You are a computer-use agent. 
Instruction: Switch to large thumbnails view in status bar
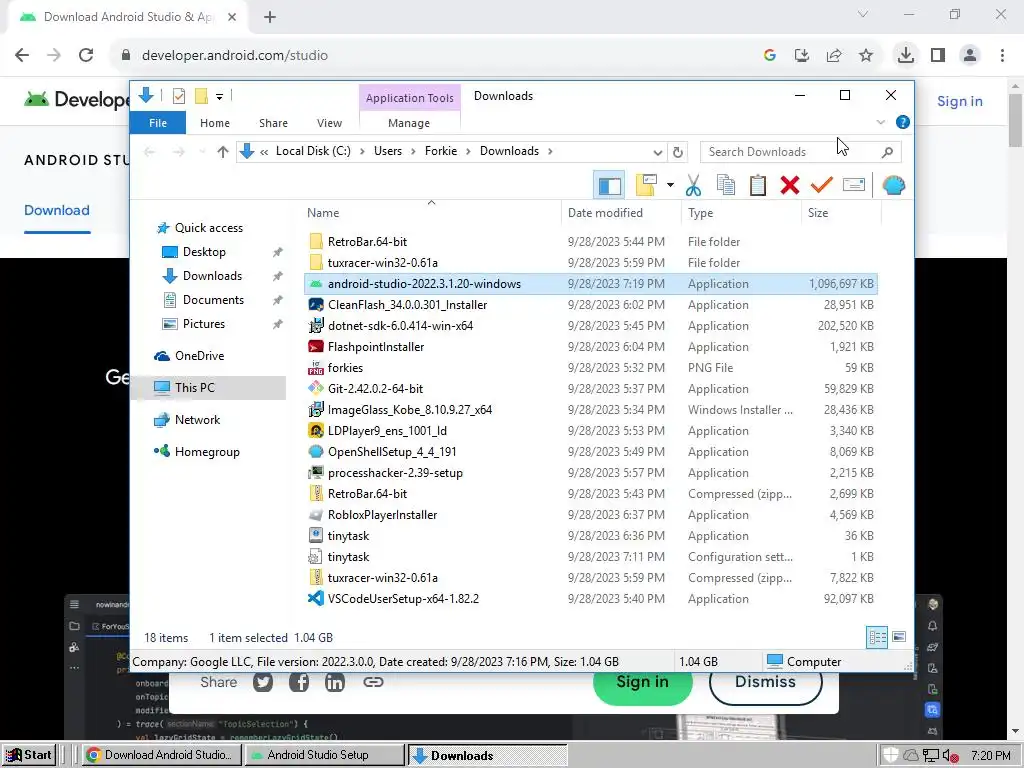click(x=899, y=637)
